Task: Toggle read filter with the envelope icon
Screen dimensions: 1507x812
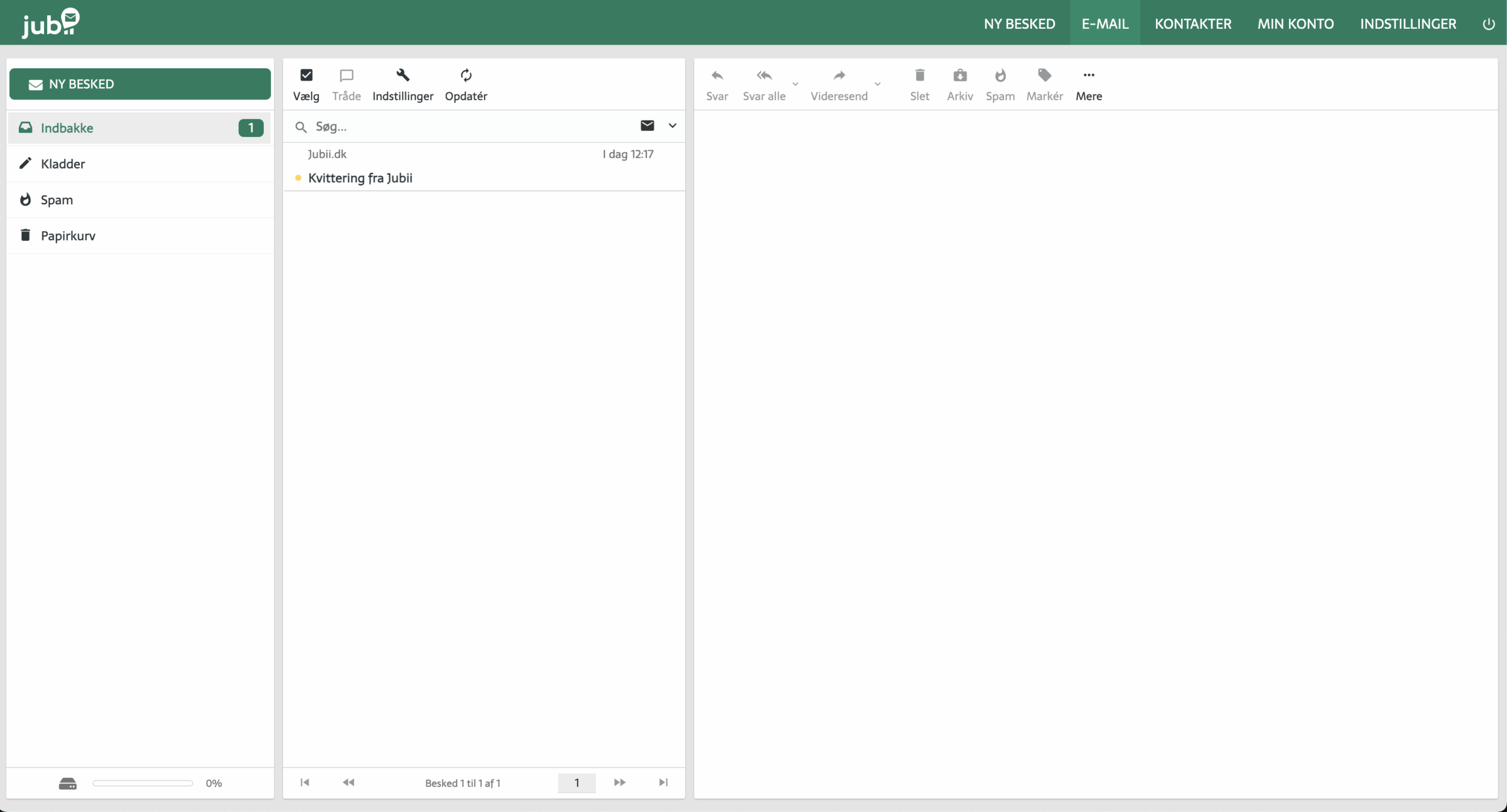Action: (x=646, y=125)
